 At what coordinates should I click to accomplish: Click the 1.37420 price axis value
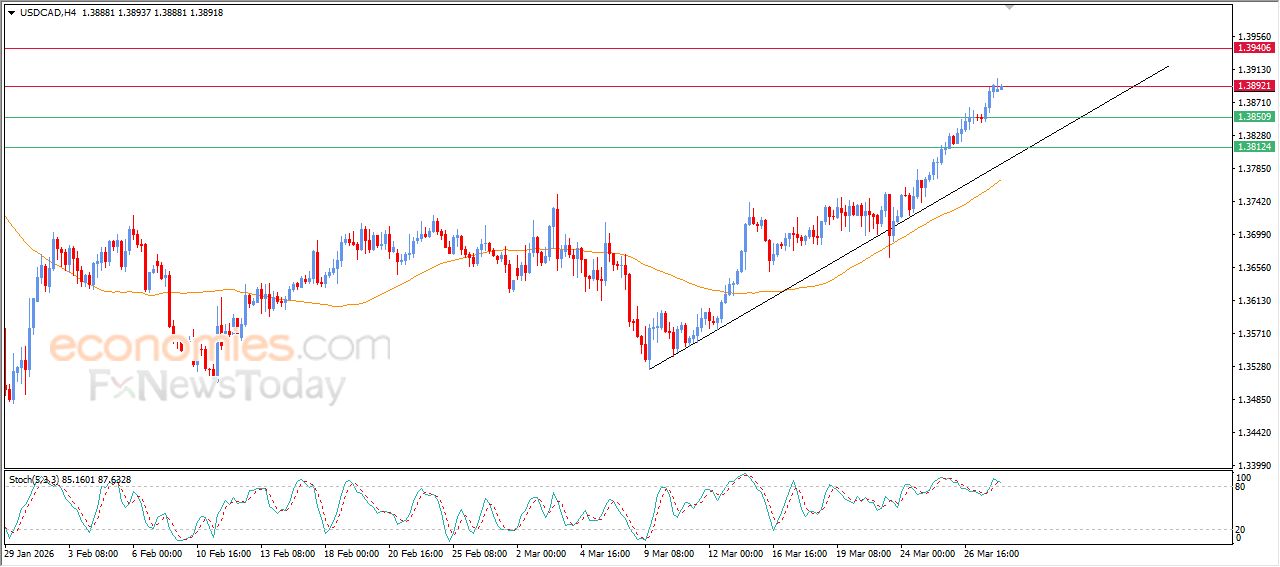1254,202
